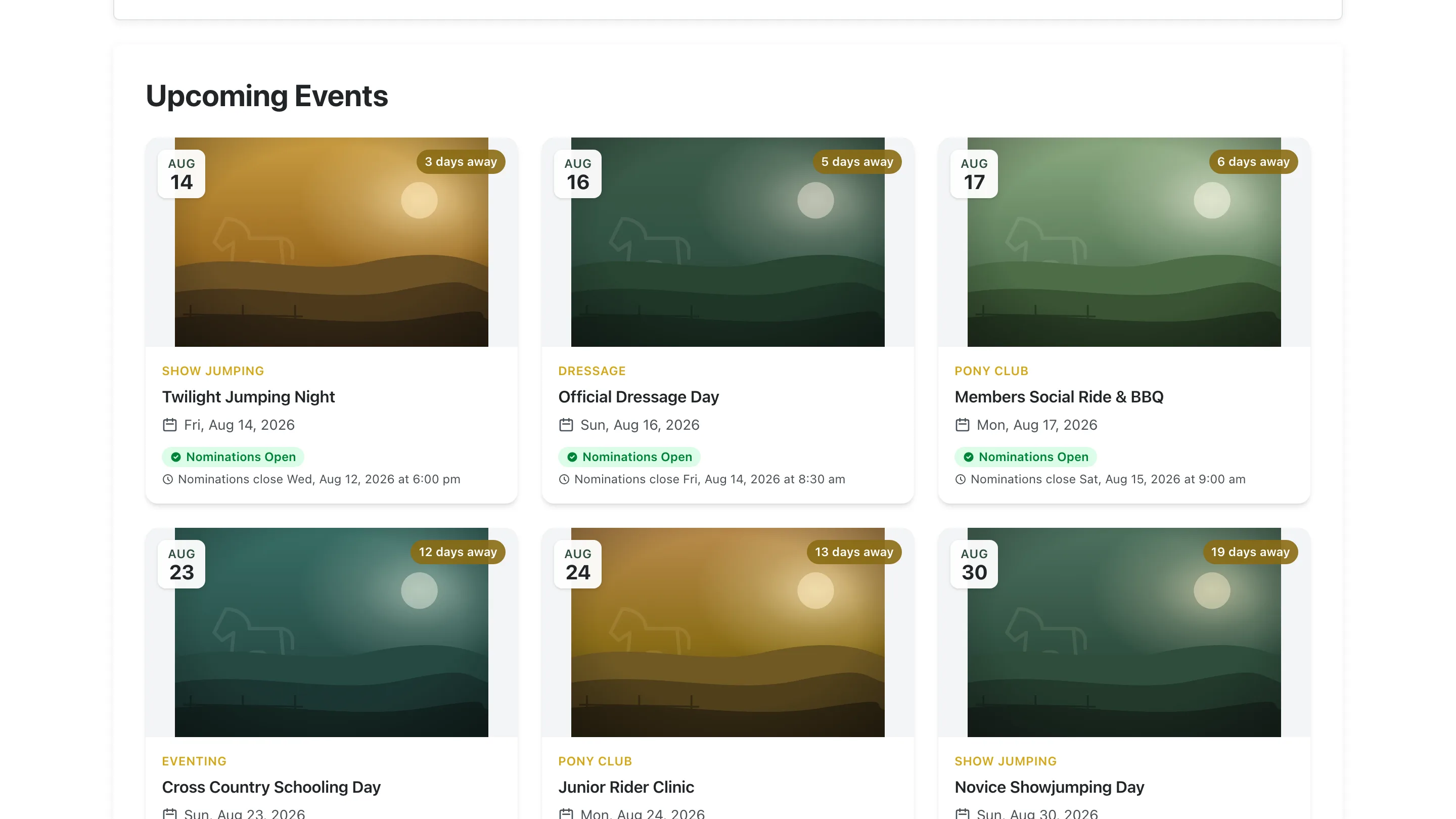1456x819 pixels.
Task: Click Nominations Open badge on Members Social Ride
Action: tap(1025, 457)
